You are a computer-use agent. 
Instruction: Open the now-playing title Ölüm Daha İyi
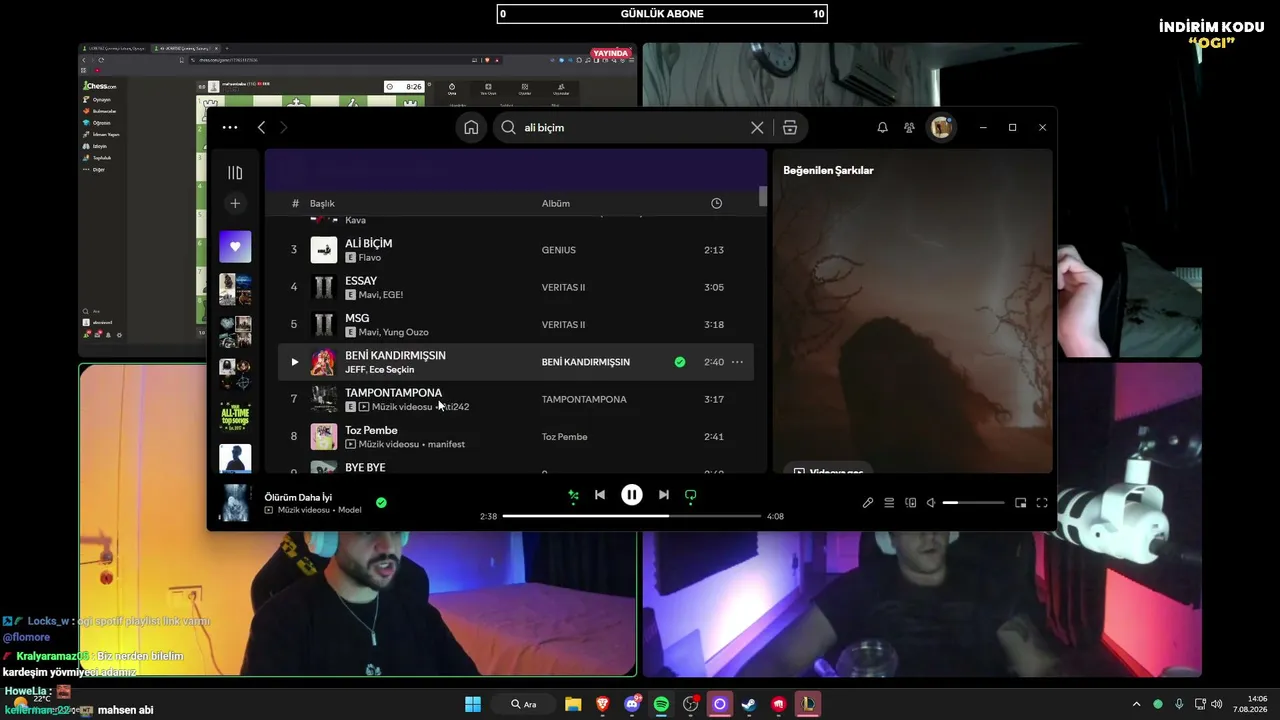298,497
